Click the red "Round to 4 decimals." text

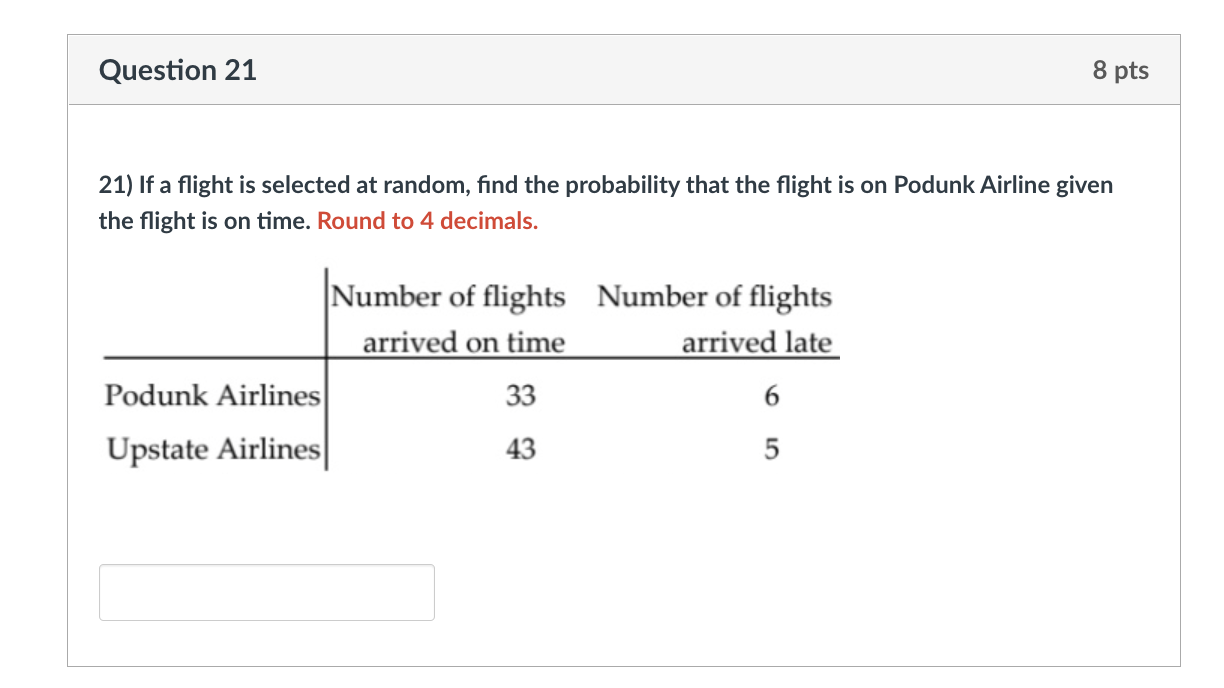[x=427, y=221]
